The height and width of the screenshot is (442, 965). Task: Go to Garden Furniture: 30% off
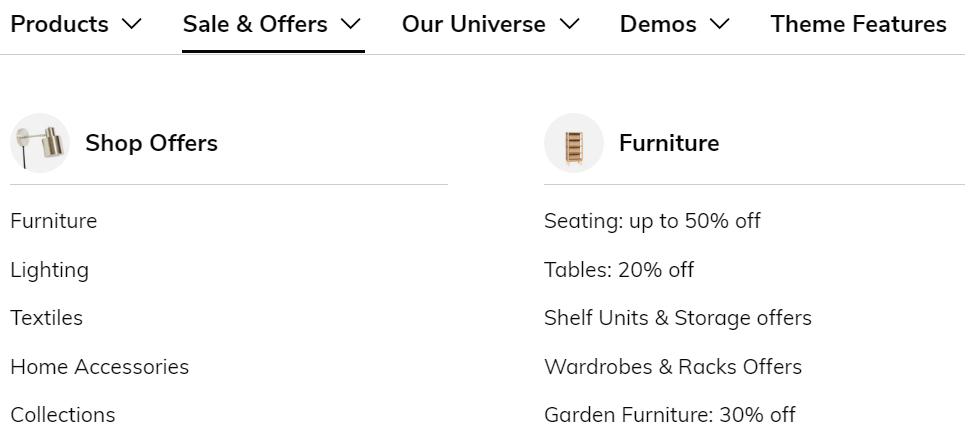click(x=670, y=414)
